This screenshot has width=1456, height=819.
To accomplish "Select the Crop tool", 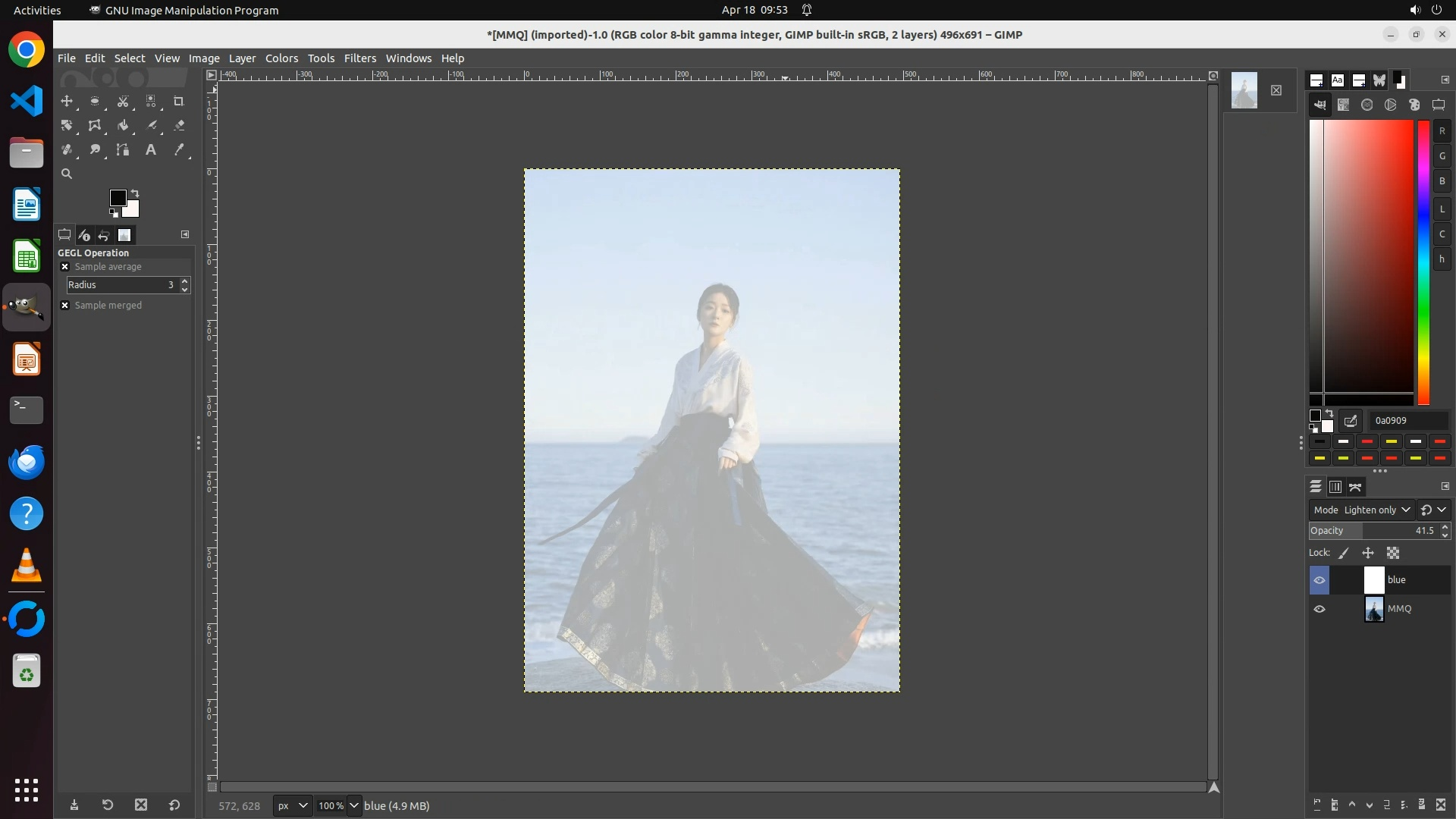I will [179, 101].
